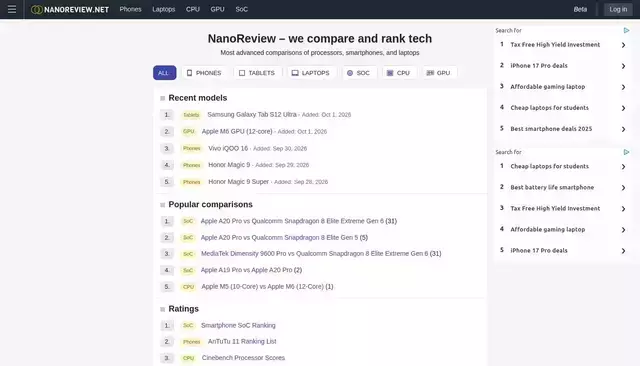Click chevron next to Best smartphone deals 2025
Viewport: 640px width, 366px height.
[623, 129]
